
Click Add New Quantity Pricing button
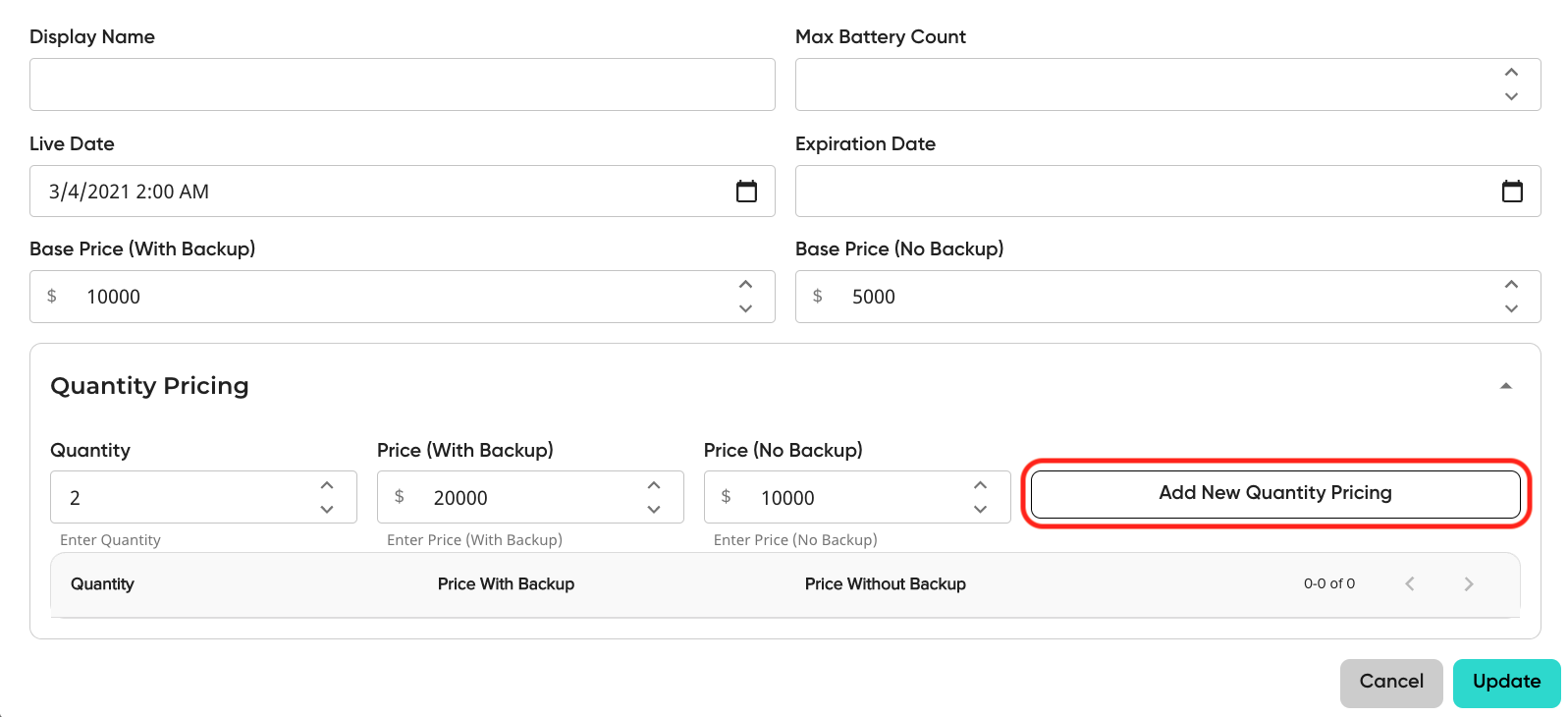point(1275,494)
